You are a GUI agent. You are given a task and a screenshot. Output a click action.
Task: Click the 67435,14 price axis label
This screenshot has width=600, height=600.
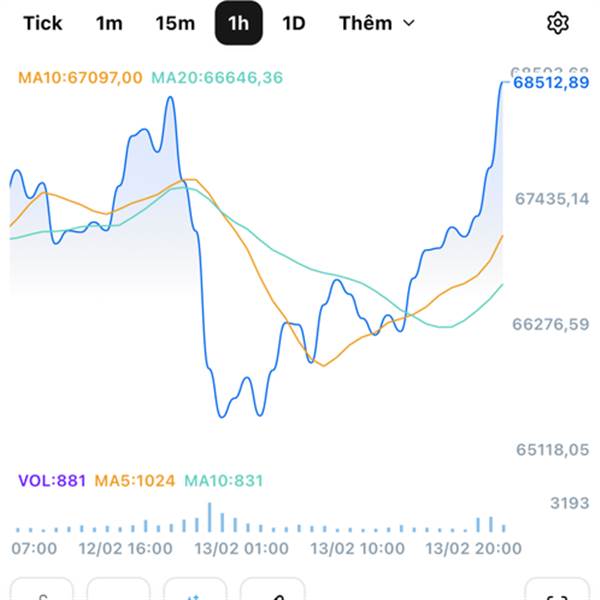pyautogui.click(x=552, y=199)
